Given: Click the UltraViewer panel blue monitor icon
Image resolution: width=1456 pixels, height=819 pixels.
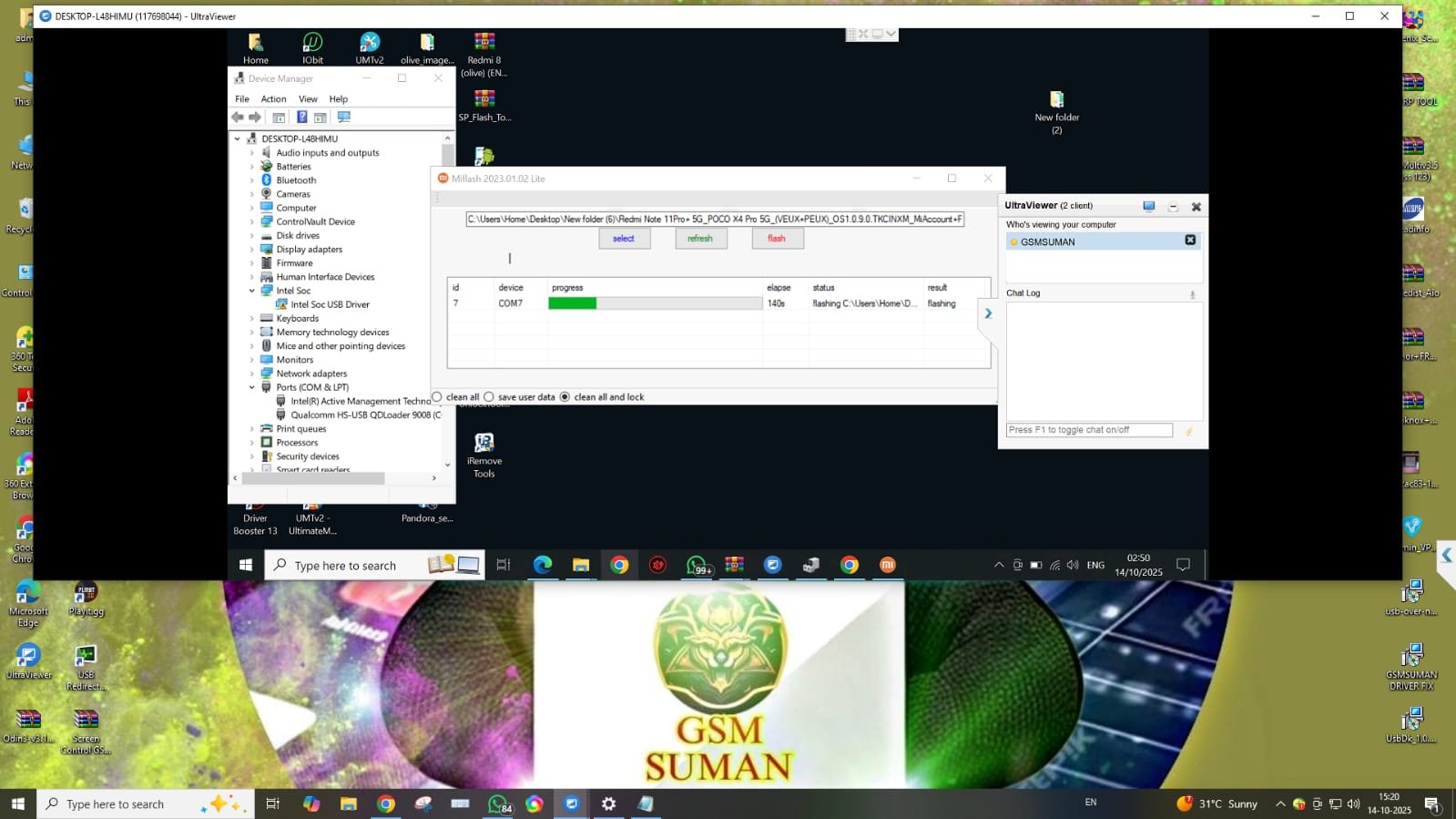Looking at the screenshot, I should (1149, 206).
